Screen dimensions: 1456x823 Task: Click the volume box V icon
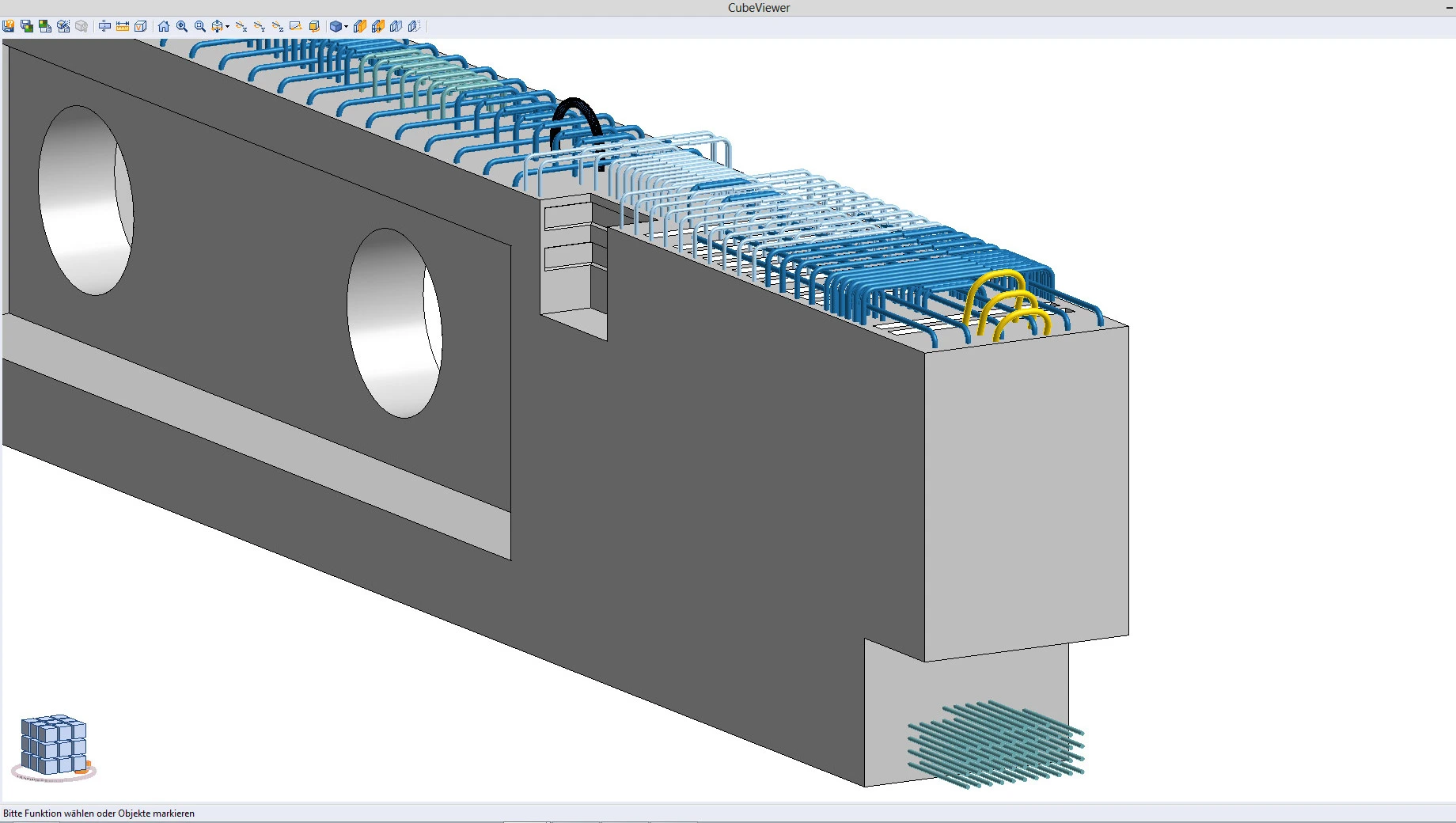141,26
